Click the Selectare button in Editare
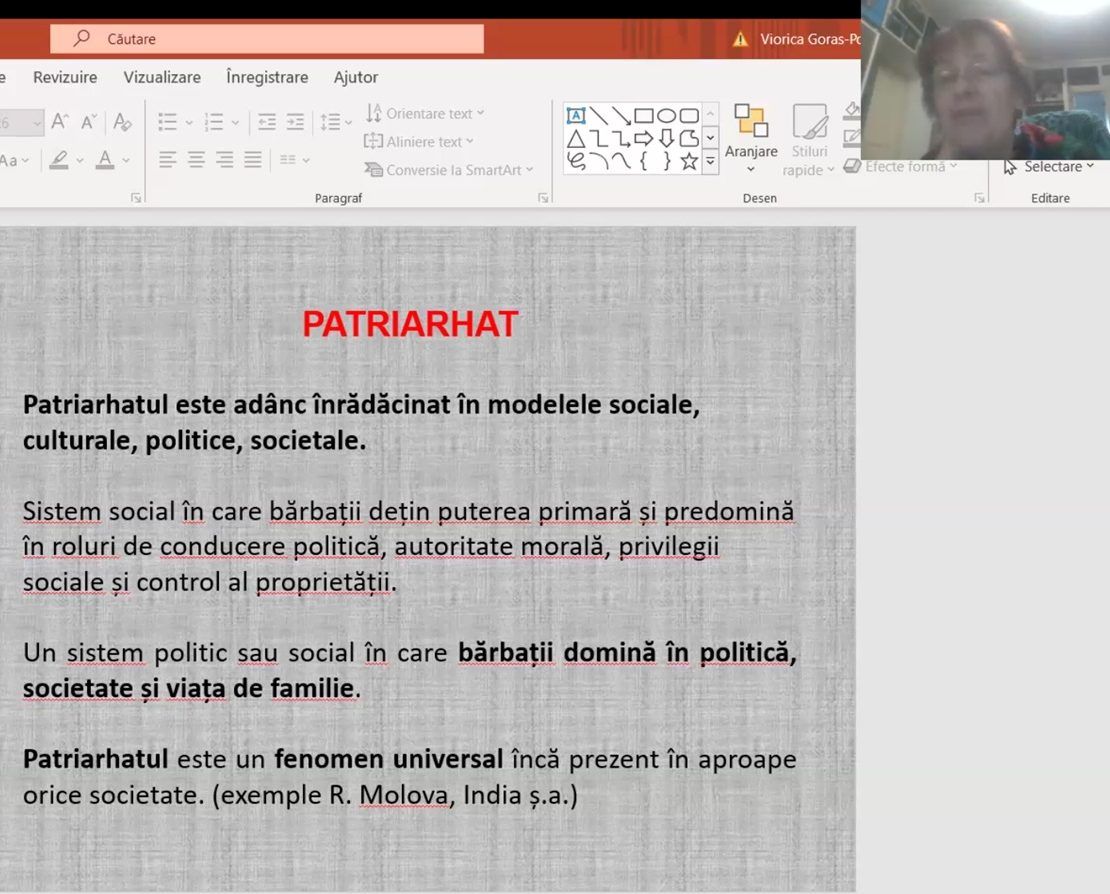 [x=1050, y=167]
